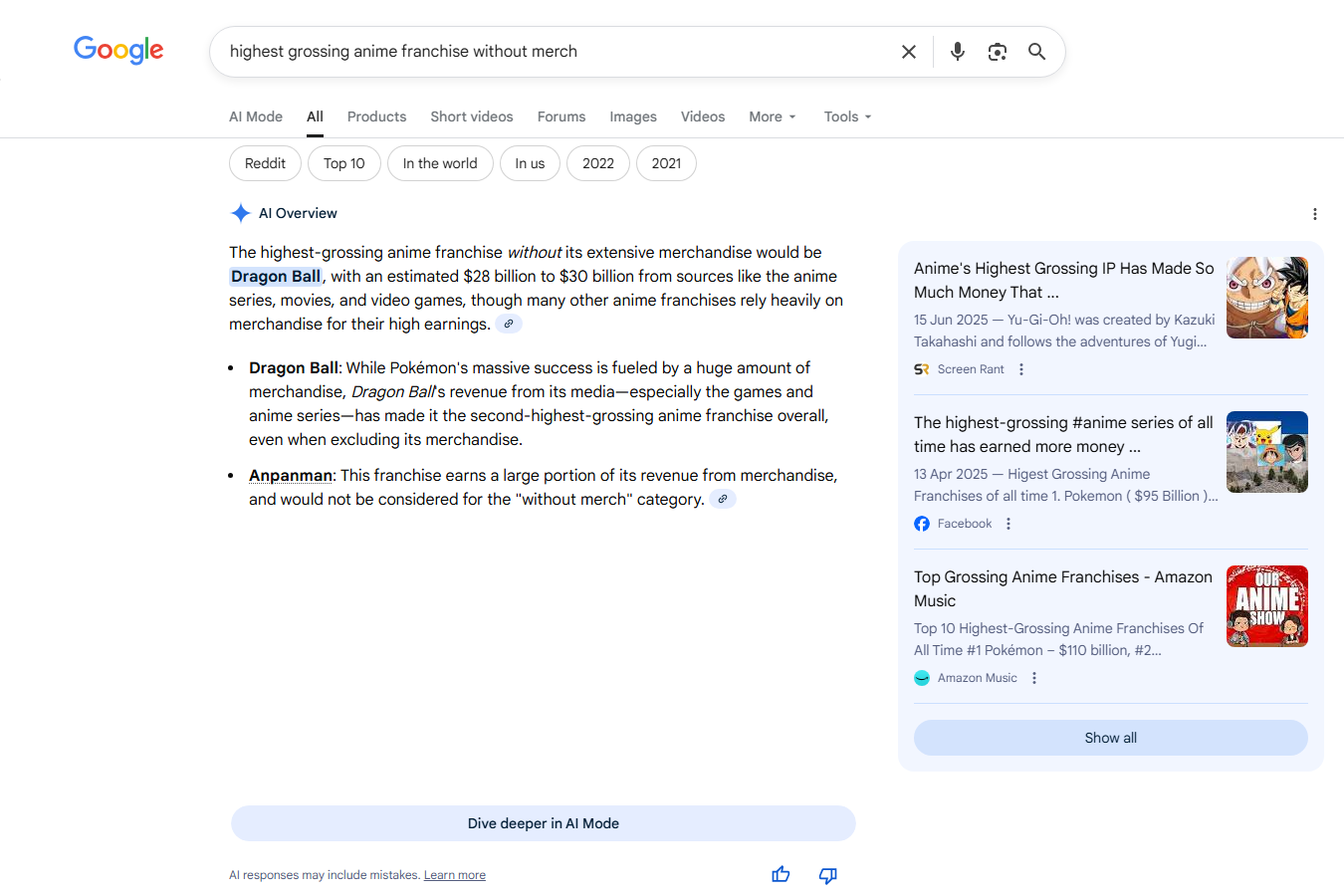Screen dimensions: 1344x896
Task: Open Facebook post thumbnail image
Action: coord(1267,452)
